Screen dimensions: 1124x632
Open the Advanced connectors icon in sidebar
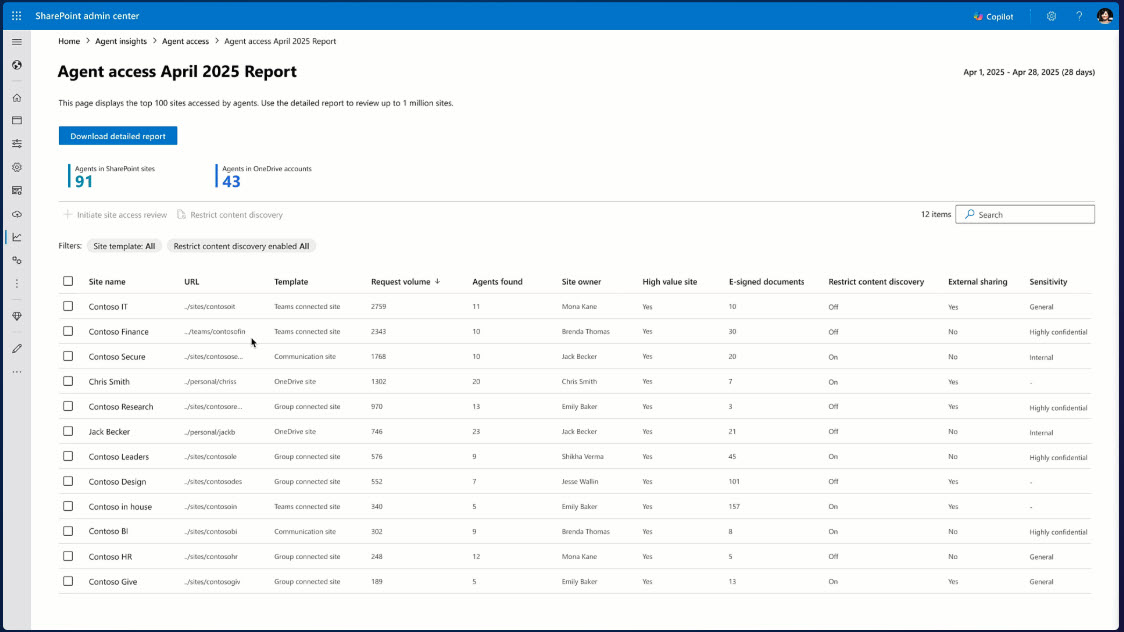click(16, 260)
